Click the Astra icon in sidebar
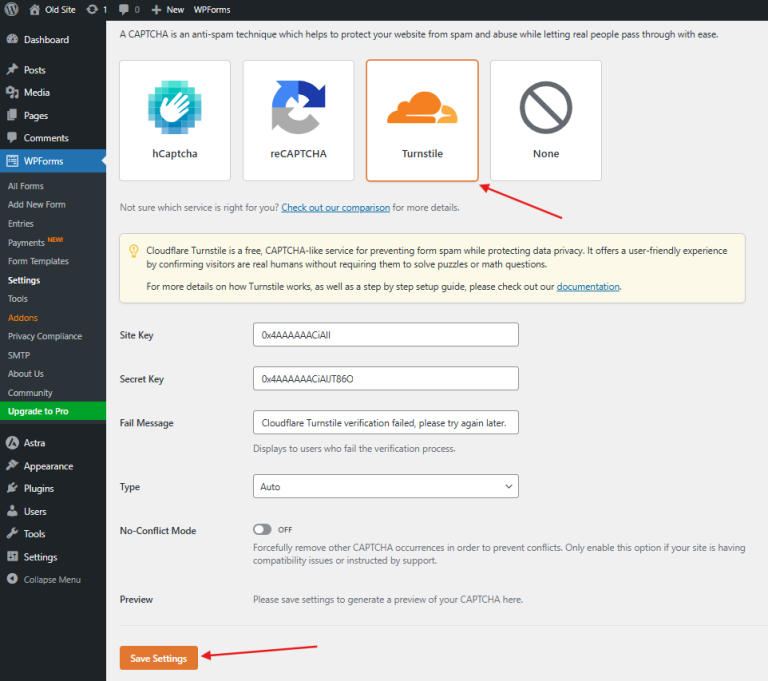 pyautogui.click(x=12, y=443)
